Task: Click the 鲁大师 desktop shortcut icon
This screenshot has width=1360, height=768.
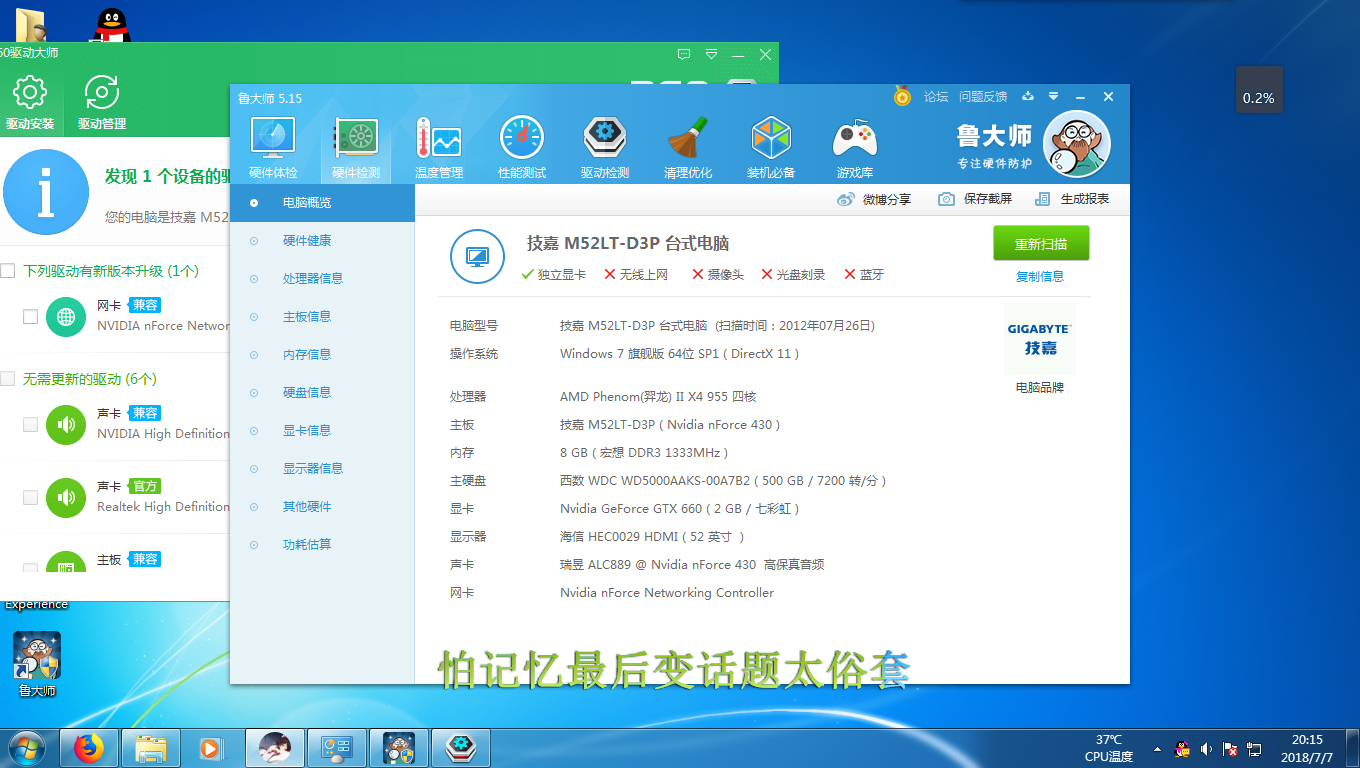Action: point(37,664)
